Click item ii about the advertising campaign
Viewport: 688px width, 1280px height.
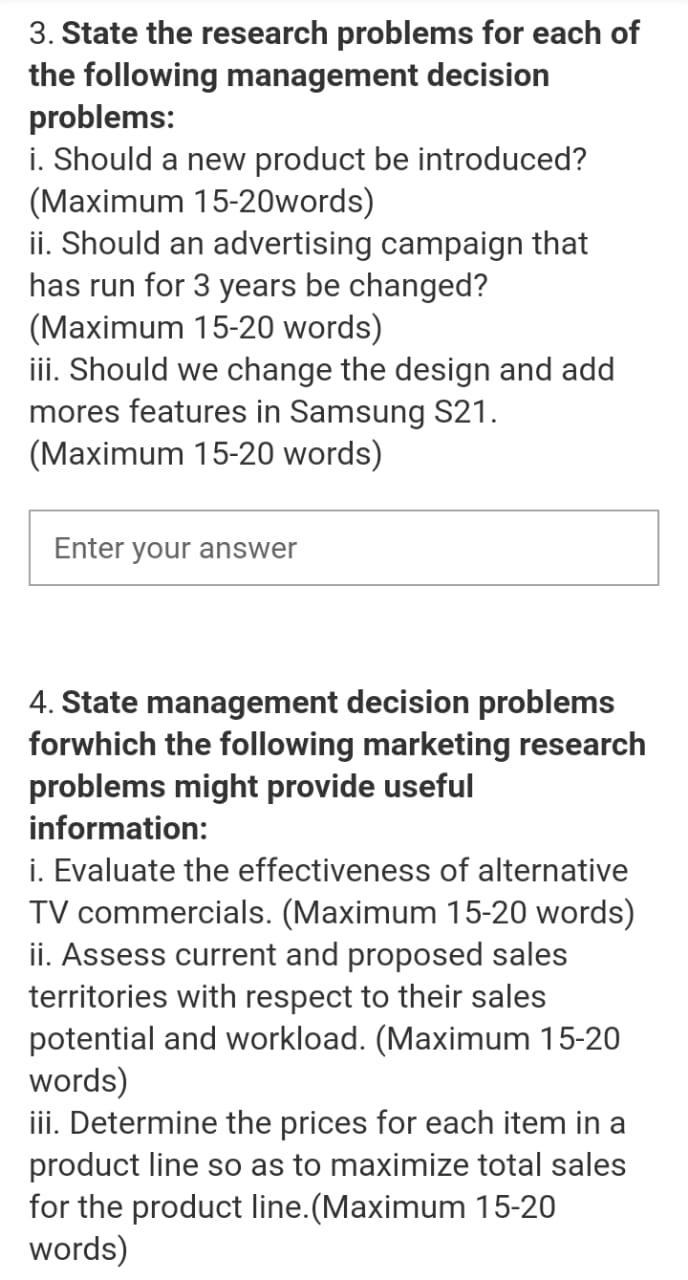(310, 264)
